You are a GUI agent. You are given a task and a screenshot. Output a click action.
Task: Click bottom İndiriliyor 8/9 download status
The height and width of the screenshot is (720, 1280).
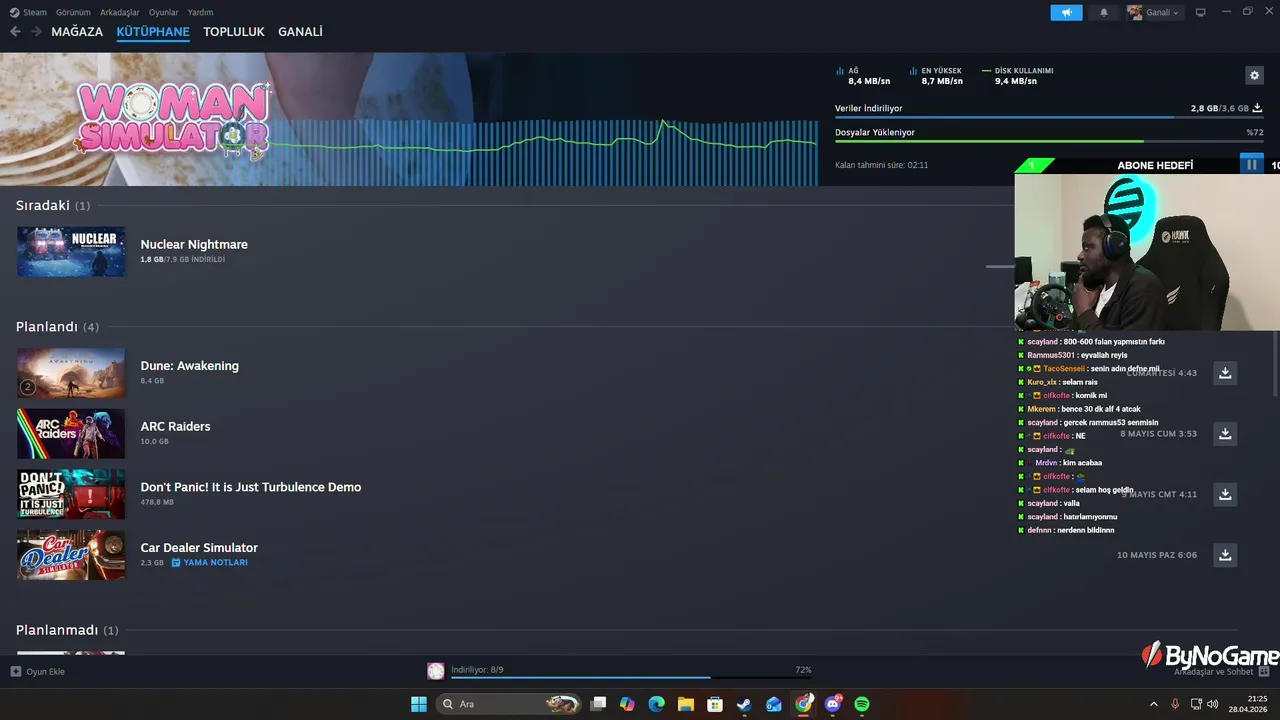[477, 670]
